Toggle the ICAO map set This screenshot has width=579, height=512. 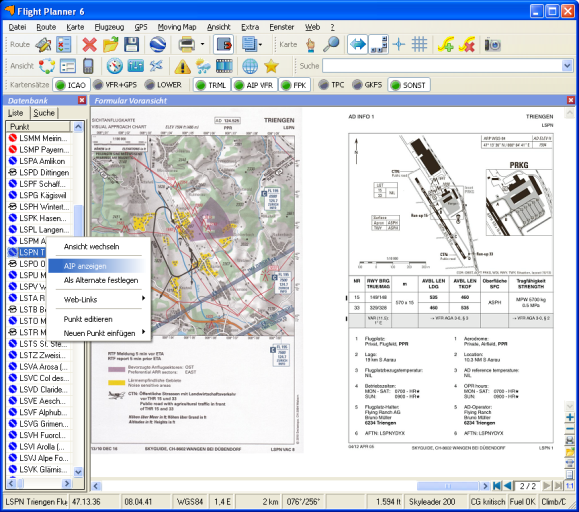tap(71, 85)
